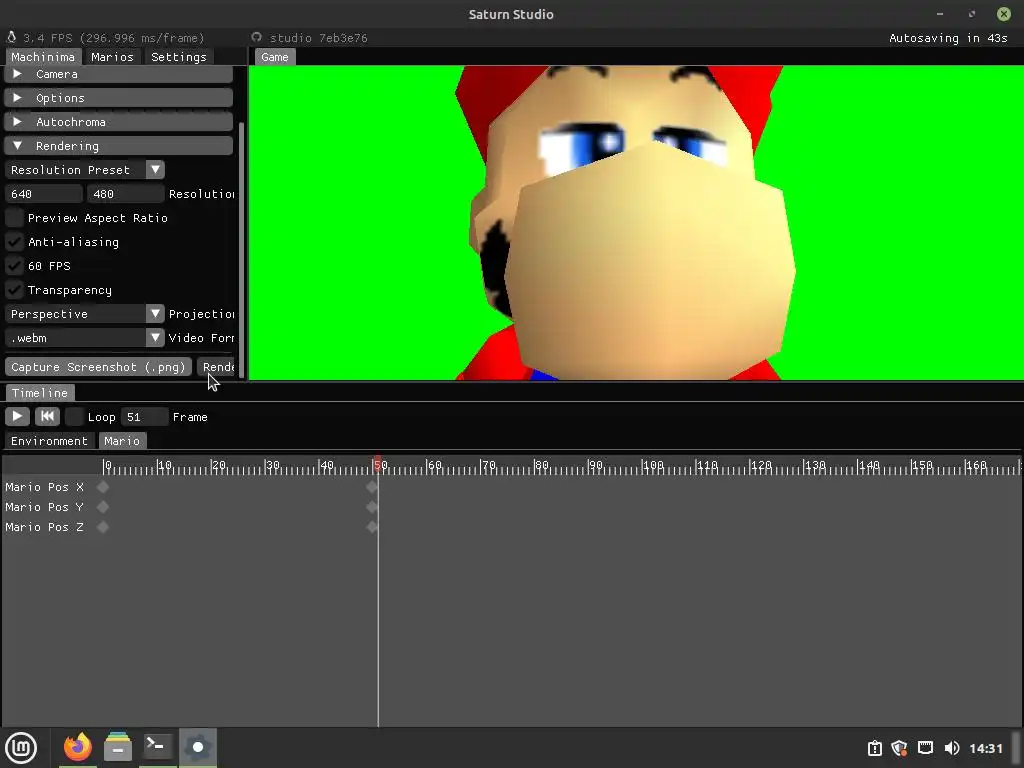Open the Linux Mint start menu
This screenshot has height=768, width=1024.
click(21, 748)
